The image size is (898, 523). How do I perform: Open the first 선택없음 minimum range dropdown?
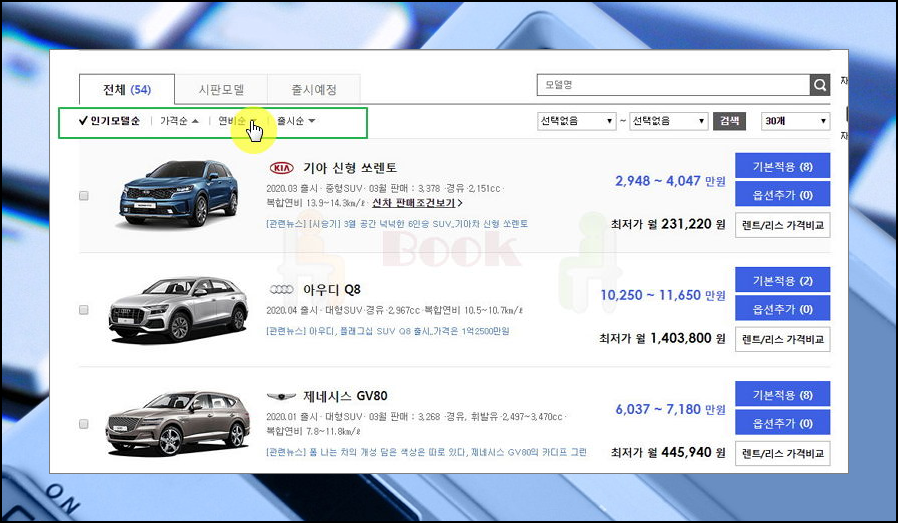tap(577, 121)
